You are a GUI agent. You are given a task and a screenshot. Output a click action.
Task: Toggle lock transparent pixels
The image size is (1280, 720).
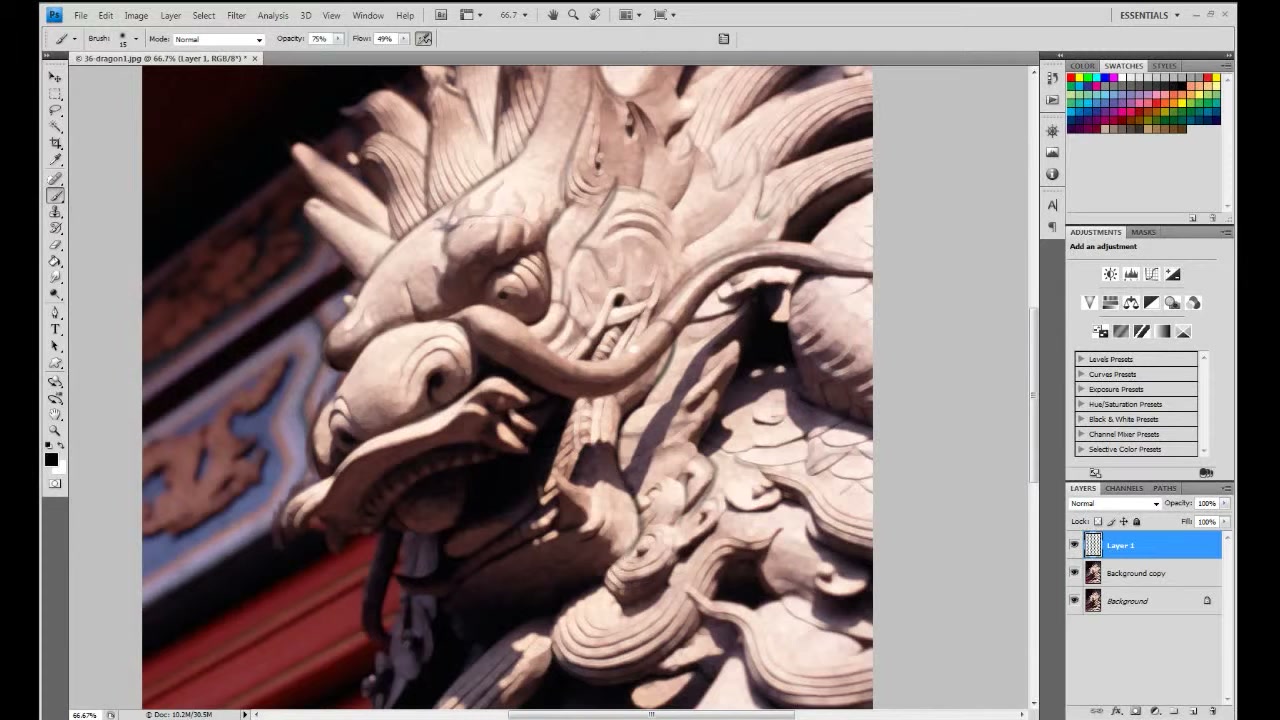(1098, 522)
